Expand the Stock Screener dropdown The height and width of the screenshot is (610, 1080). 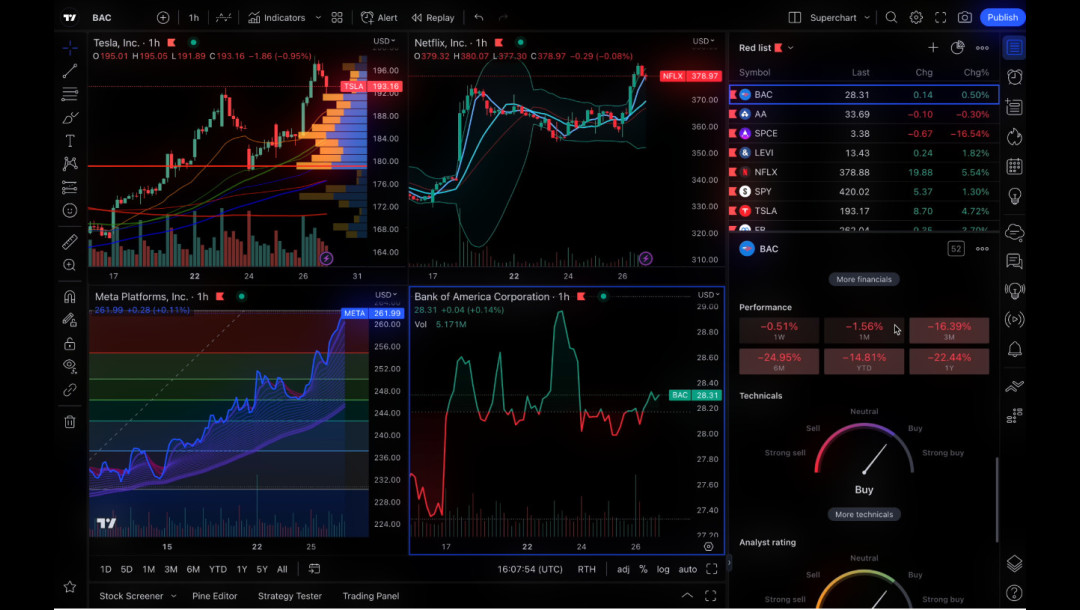(174, 596)
